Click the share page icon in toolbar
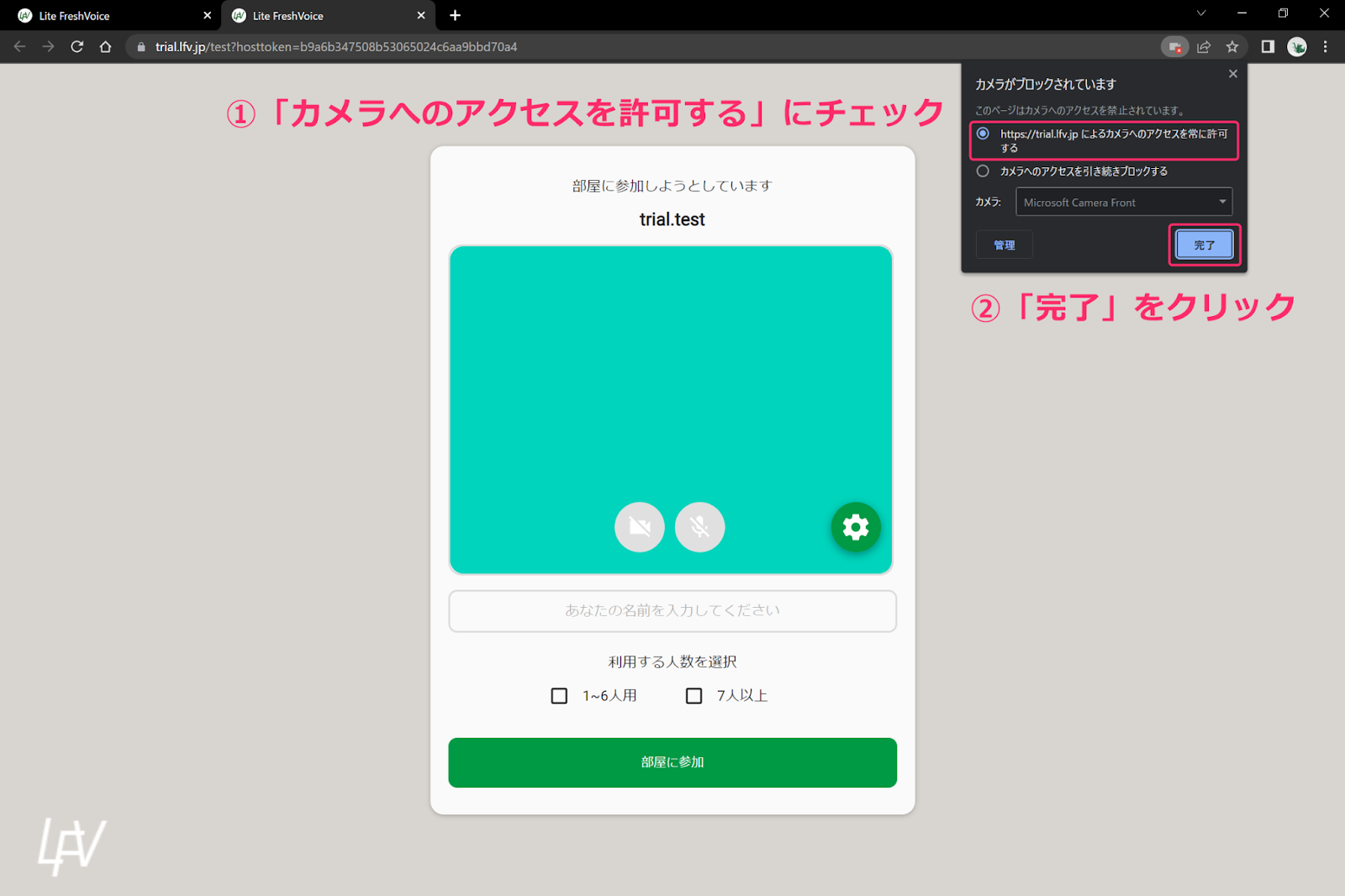This screenshot has width=1345, height=896. pos(1204,47)
